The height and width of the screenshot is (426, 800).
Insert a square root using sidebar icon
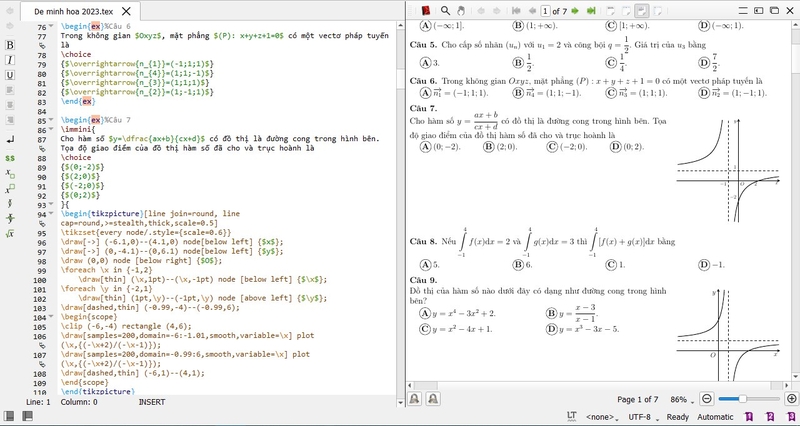[x=10, y=234]
